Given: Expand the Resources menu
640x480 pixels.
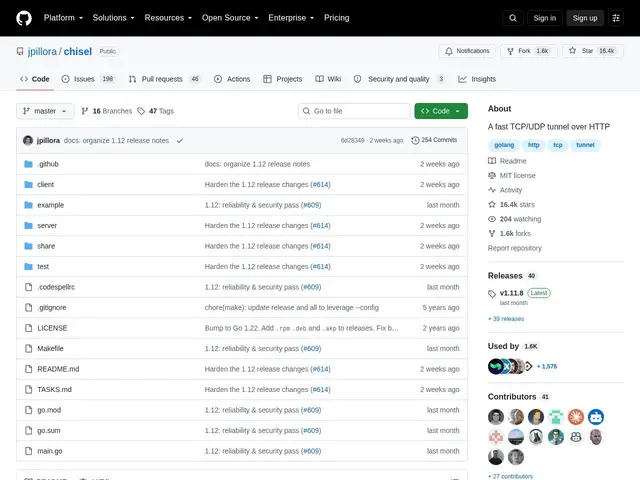Looking at the screenshot, I should pos(168,18).
